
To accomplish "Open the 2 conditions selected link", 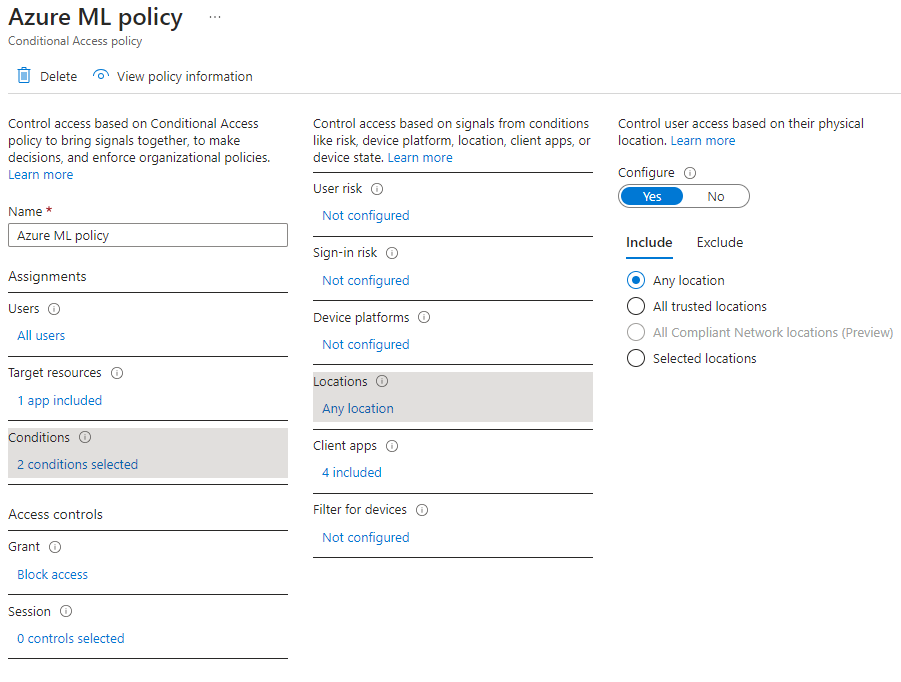I will pos(78,465).
